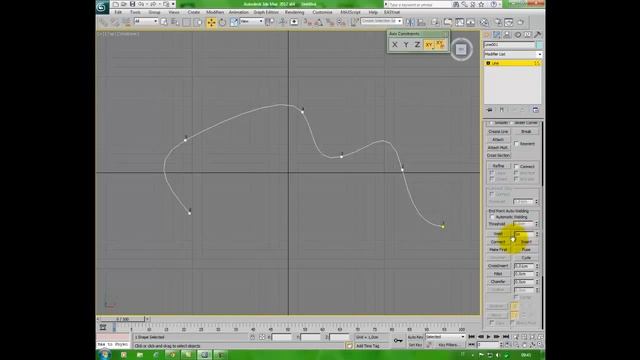Viewport: 640px width, 360px height.
Task: Click the Create Line button
Action: tap(498, 132)
